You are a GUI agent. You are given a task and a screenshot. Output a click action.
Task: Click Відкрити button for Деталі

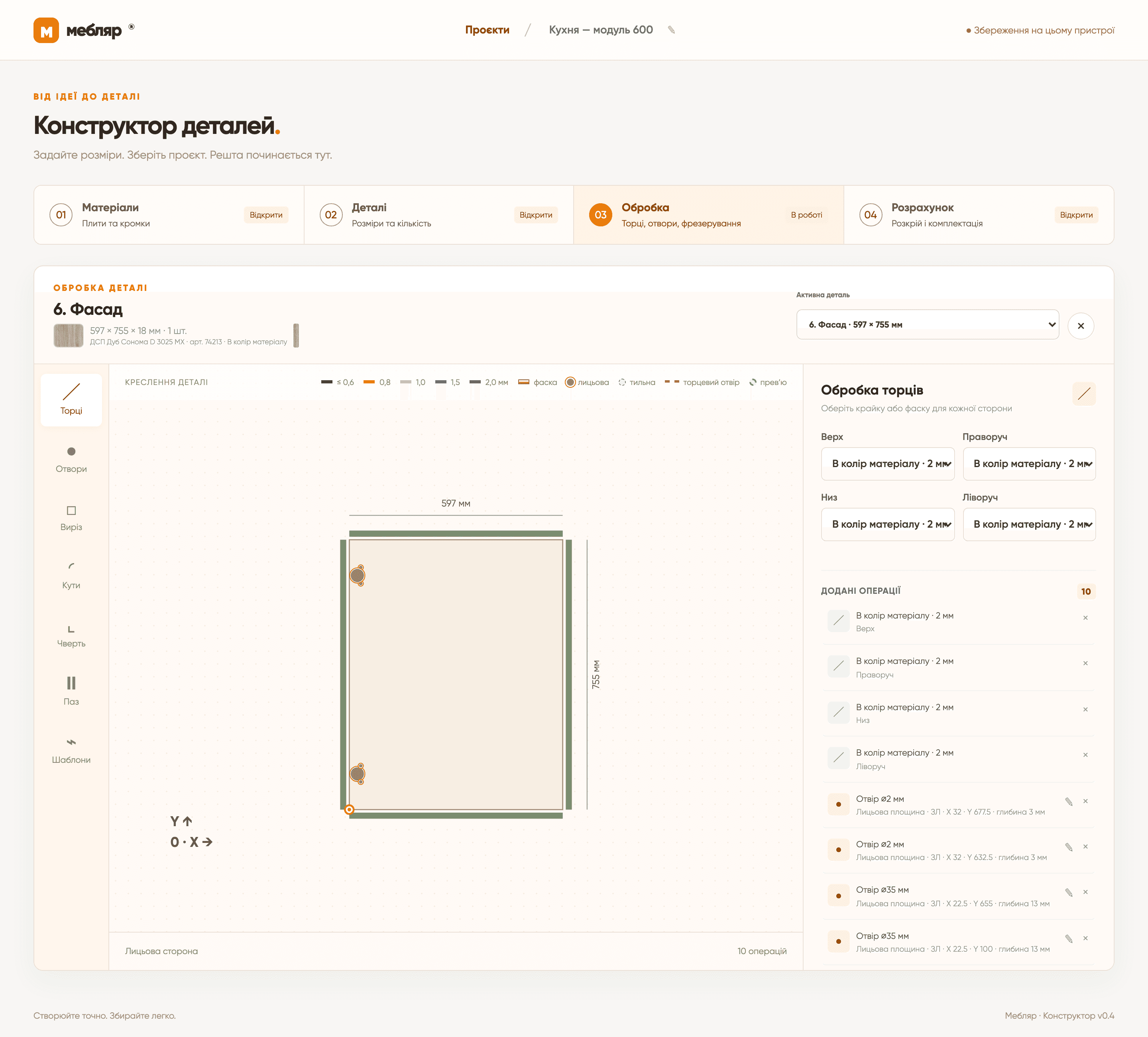(536, 215)
